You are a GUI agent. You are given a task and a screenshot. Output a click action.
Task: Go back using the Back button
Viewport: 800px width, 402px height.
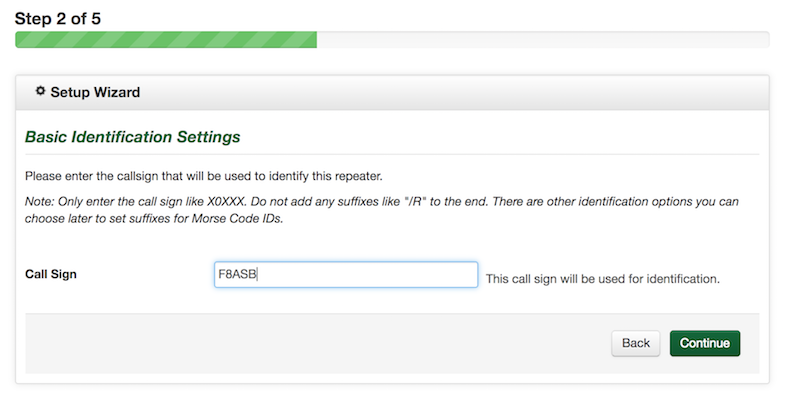point(636,343)
